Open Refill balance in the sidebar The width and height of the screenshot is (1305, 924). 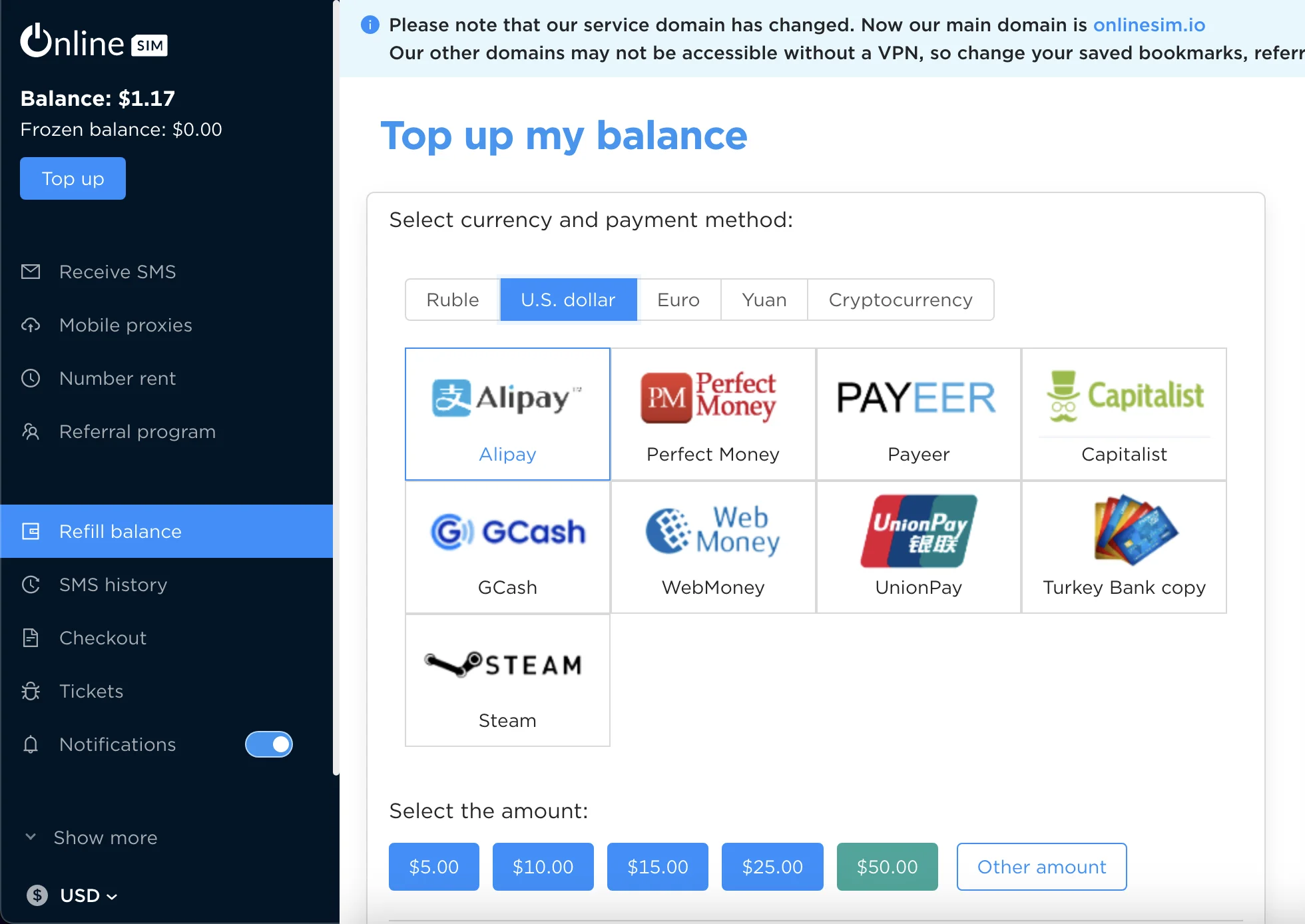(166, 531)
